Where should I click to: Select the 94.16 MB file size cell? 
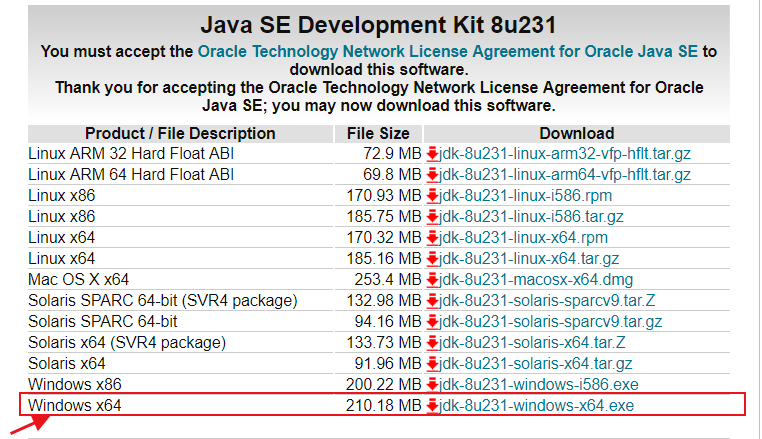click(x=388, y=321)
